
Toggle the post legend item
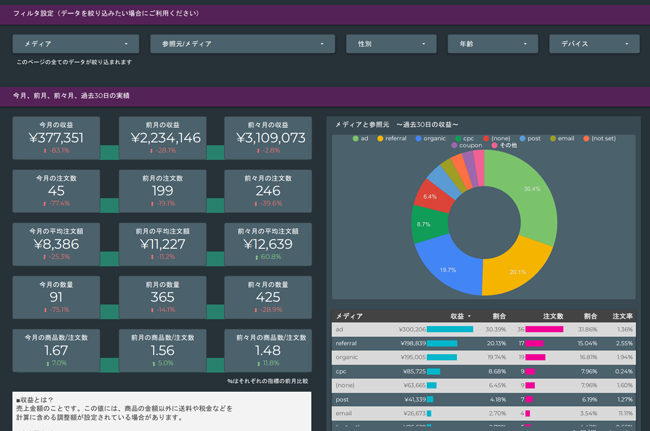530,138
